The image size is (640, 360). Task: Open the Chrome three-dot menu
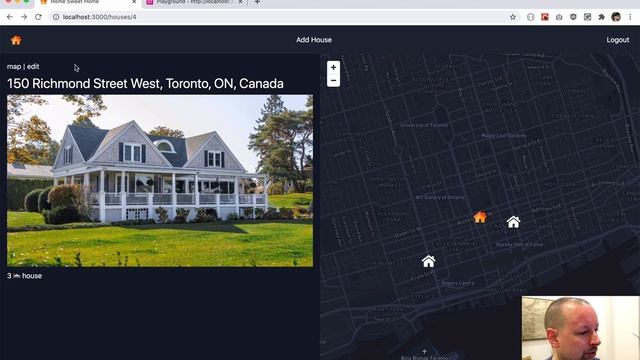[630, 17]
